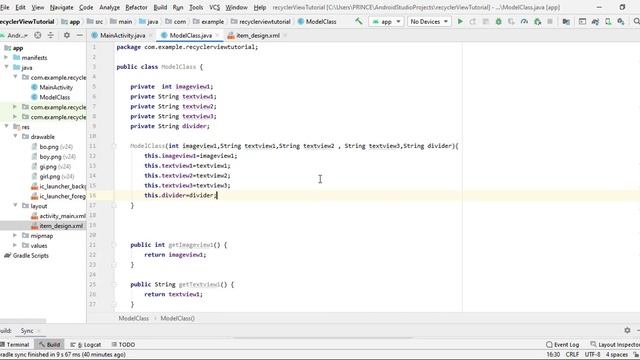640x360 pixels.
Task: Click the project panel horizontal scrollbar
Action: (23, 321)
